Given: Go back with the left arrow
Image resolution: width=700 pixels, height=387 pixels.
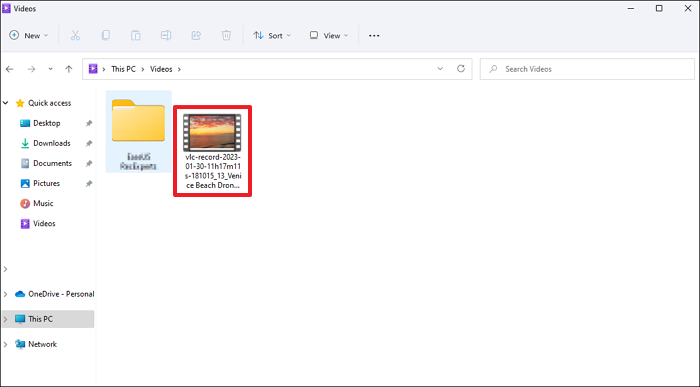Looking at the screenshot, I should click(x=9, y=69).
